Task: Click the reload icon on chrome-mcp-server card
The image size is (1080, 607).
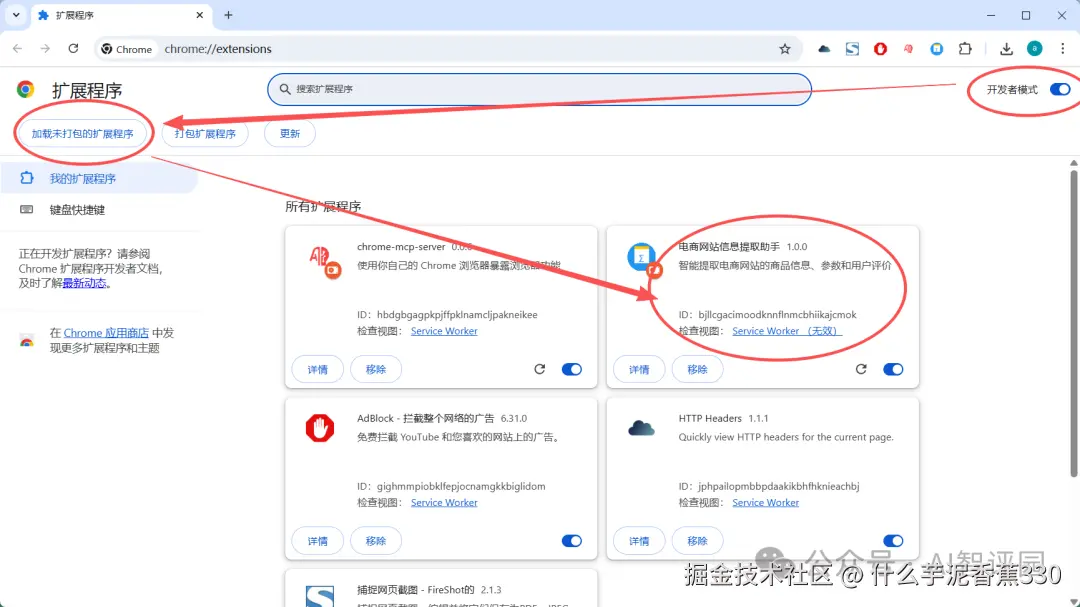Action: pos(540,369)
